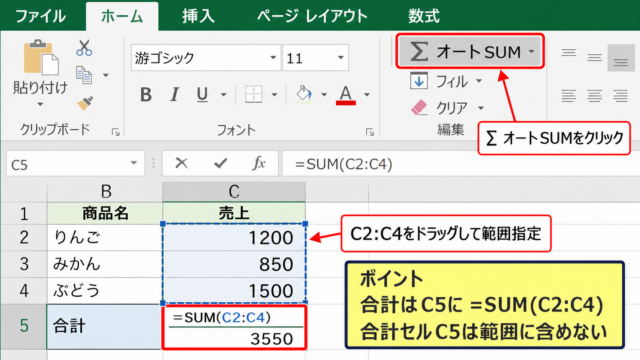Switch to the ホーム tab
The image size is (640, 360).
click(x=122, y=16)
